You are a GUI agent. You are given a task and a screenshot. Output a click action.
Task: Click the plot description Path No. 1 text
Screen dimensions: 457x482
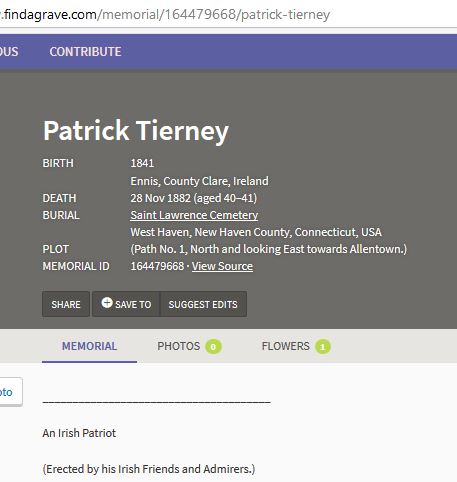pos(269,249)
